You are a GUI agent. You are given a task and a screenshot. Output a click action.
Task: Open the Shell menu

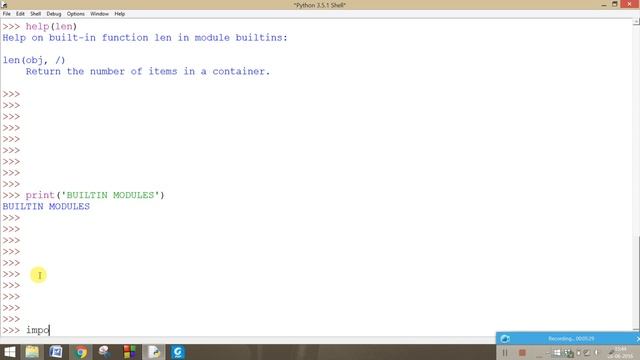(36, 14)
